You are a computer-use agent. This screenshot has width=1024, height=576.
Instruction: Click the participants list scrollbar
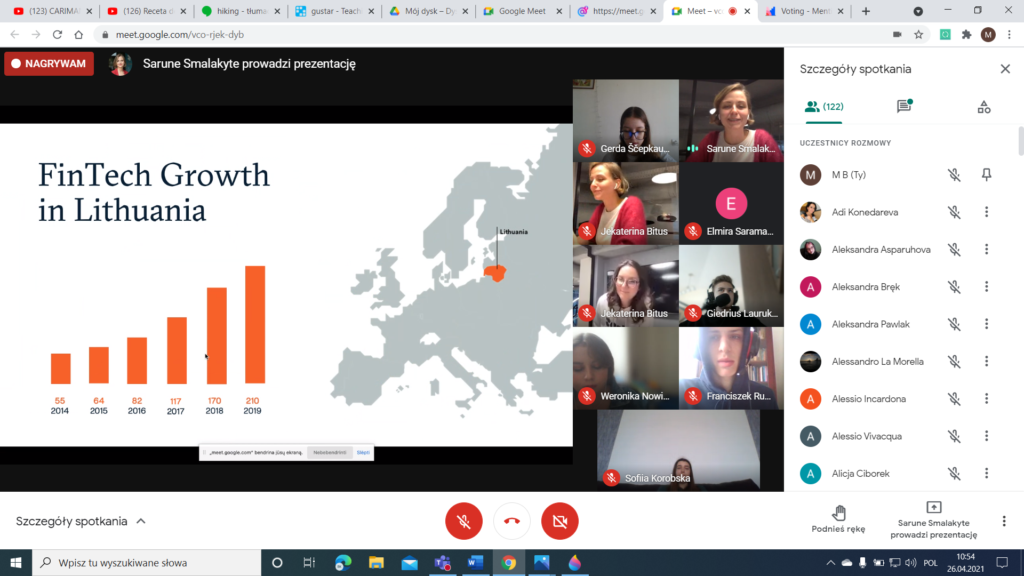tap(1019, 140)
